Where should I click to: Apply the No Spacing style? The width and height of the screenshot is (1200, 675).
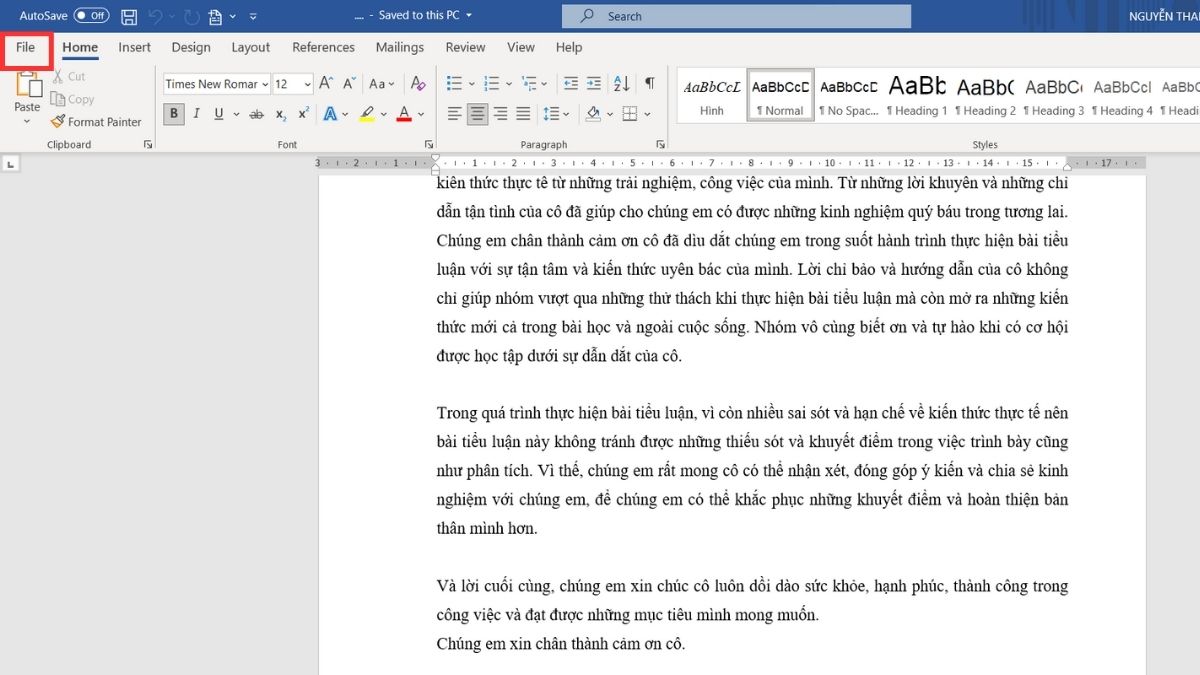click(849, 96)
